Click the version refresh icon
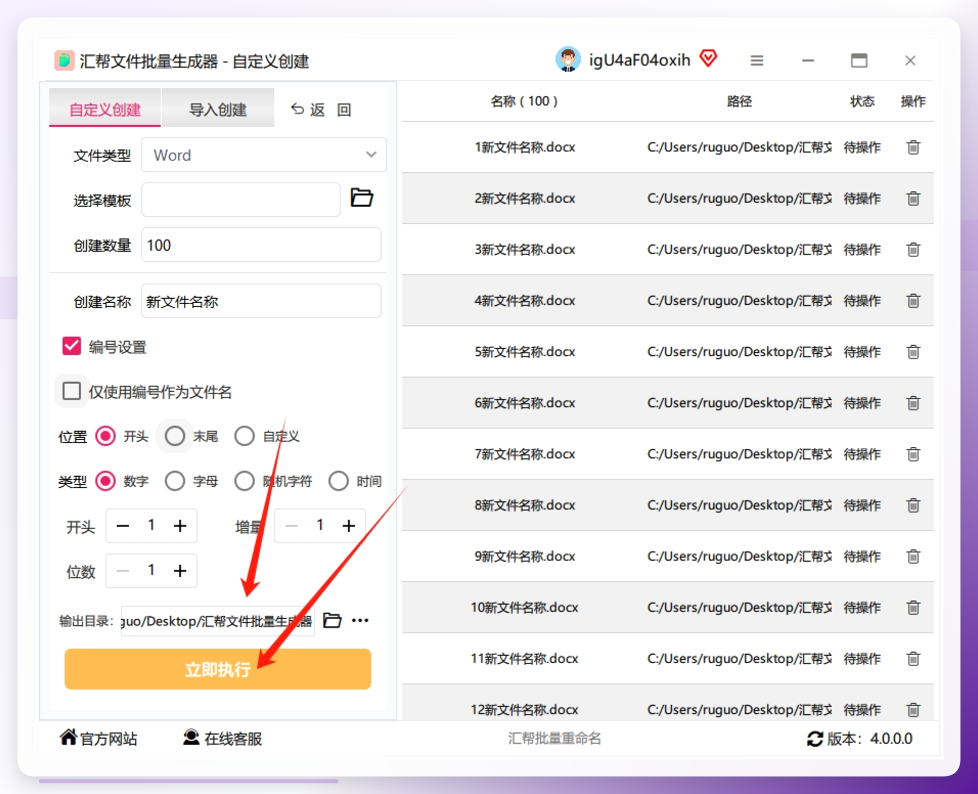The image size is (978, 794). point(815,739)
